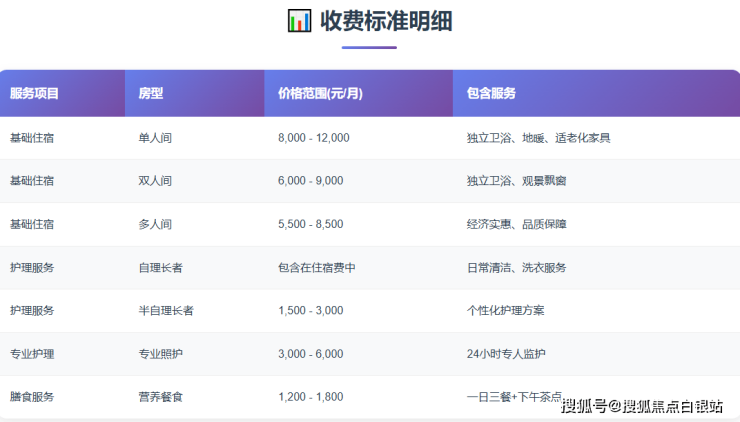Click the 膳食服务 service cell

point(32,397)
